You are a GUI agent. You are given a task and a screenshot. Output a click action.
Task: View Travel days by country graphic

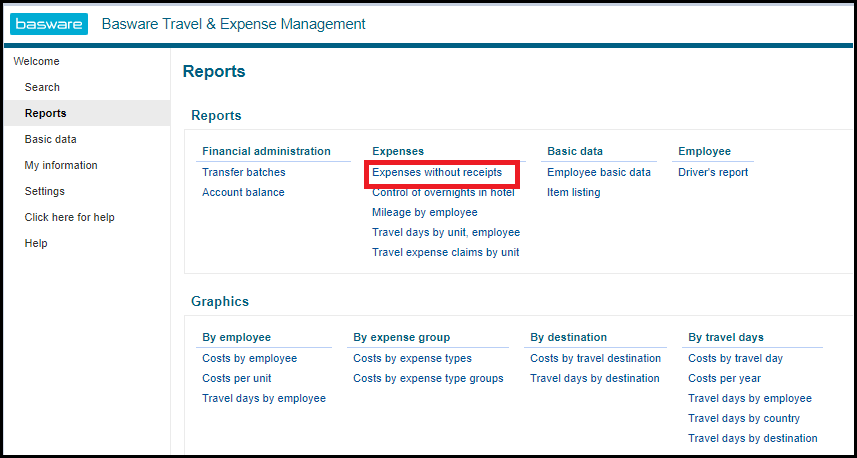[x=744, y=418]
